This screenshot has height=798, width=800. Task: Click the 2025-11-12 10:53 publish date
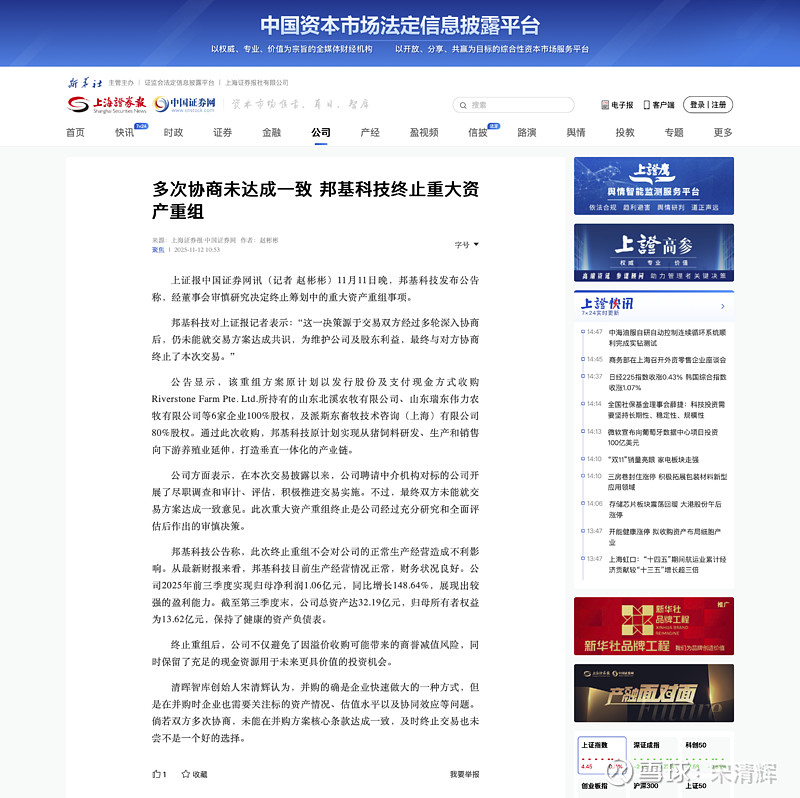[x=197, y=250]
